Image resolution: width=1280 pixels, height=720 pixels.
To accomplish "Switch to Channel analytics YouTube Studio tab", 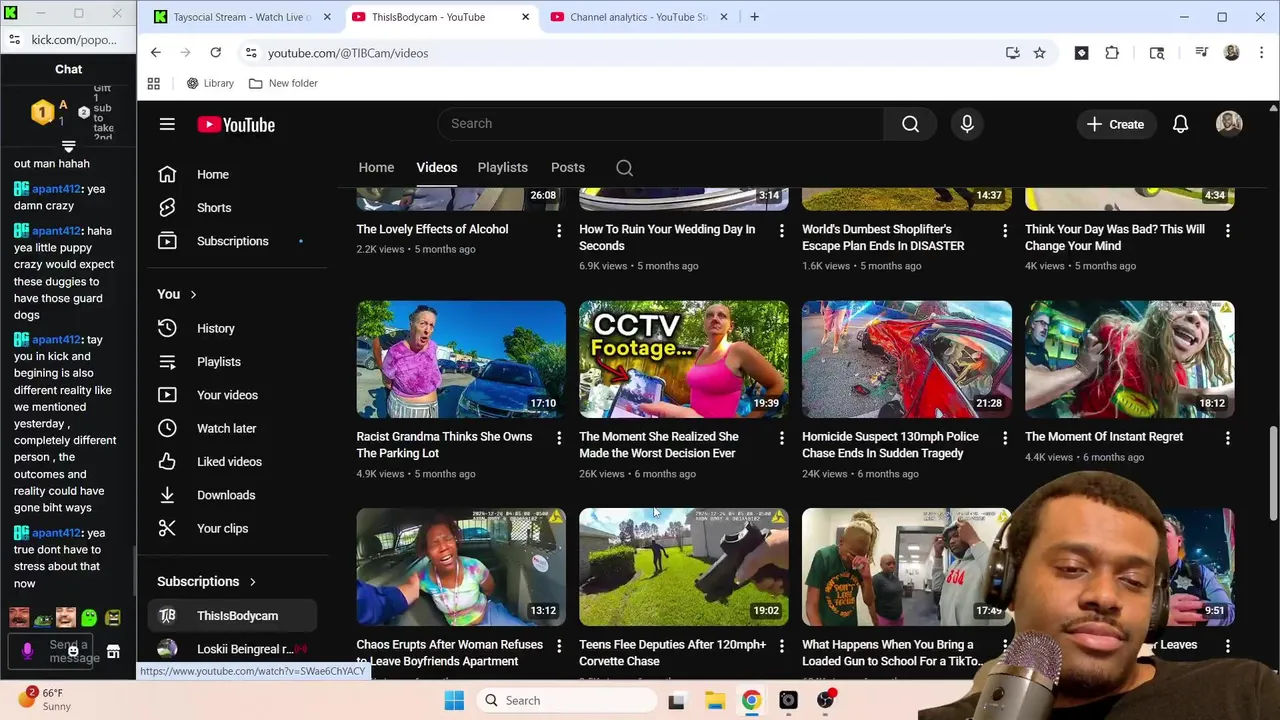I will [639, 17].
